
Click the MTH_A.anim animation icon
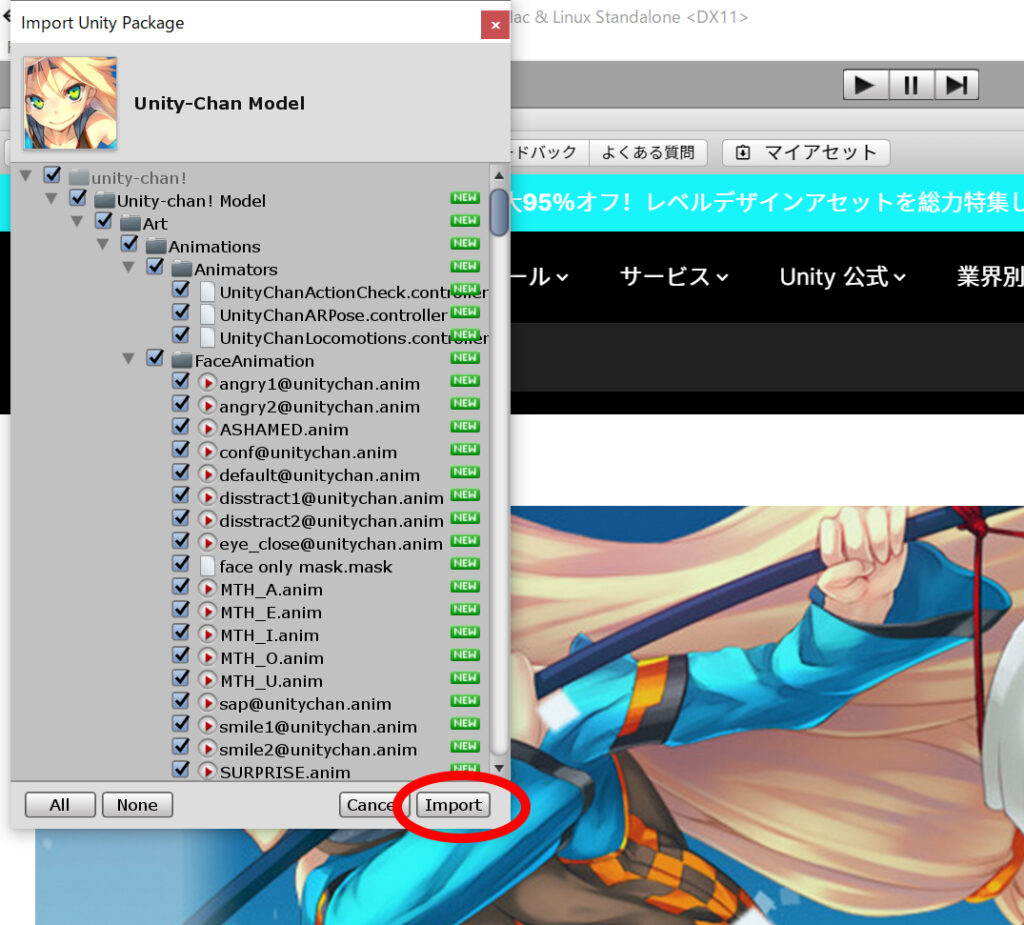point(207,589)
